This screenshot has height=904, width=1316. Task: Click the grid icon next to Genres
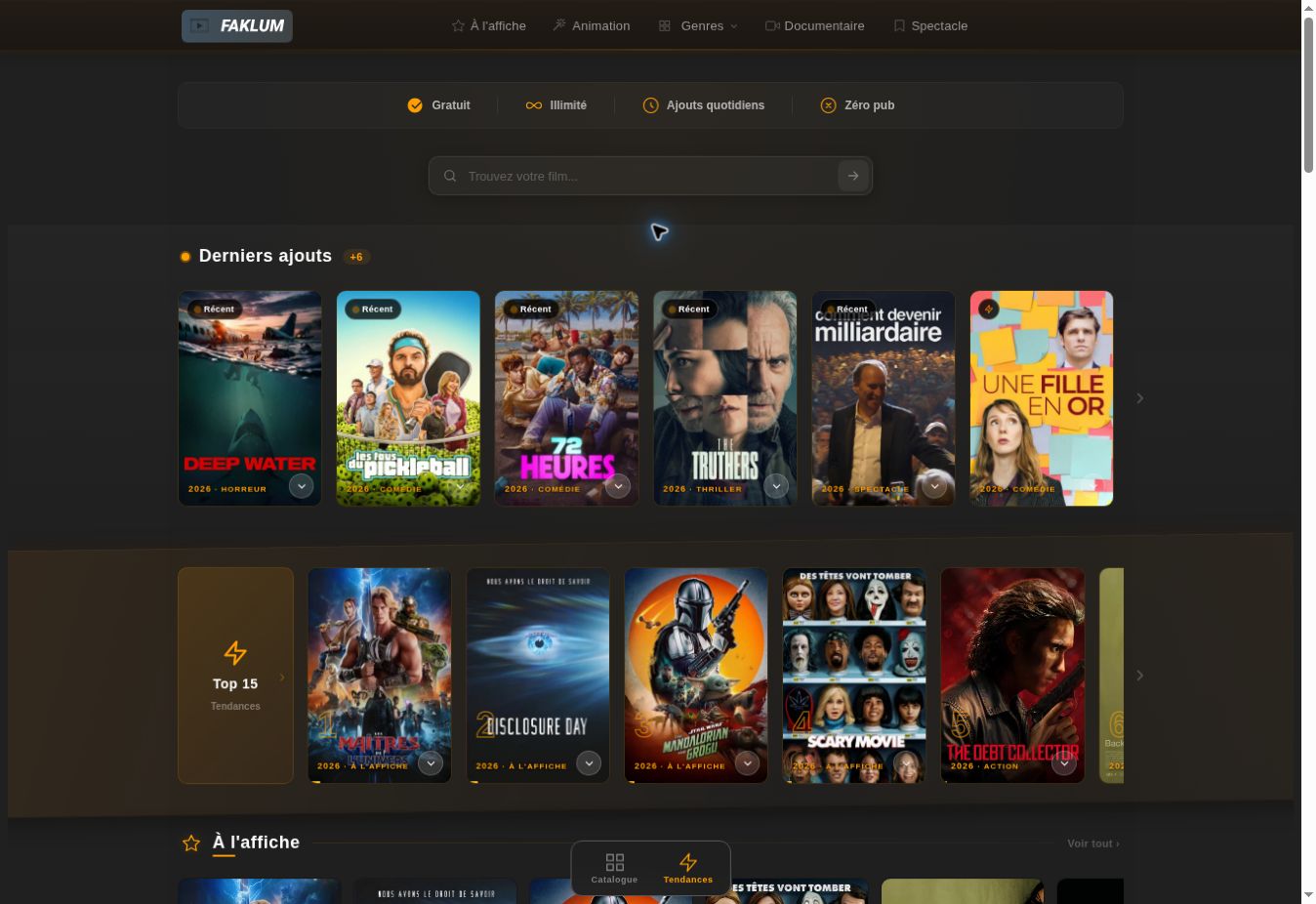click(665, 26)
